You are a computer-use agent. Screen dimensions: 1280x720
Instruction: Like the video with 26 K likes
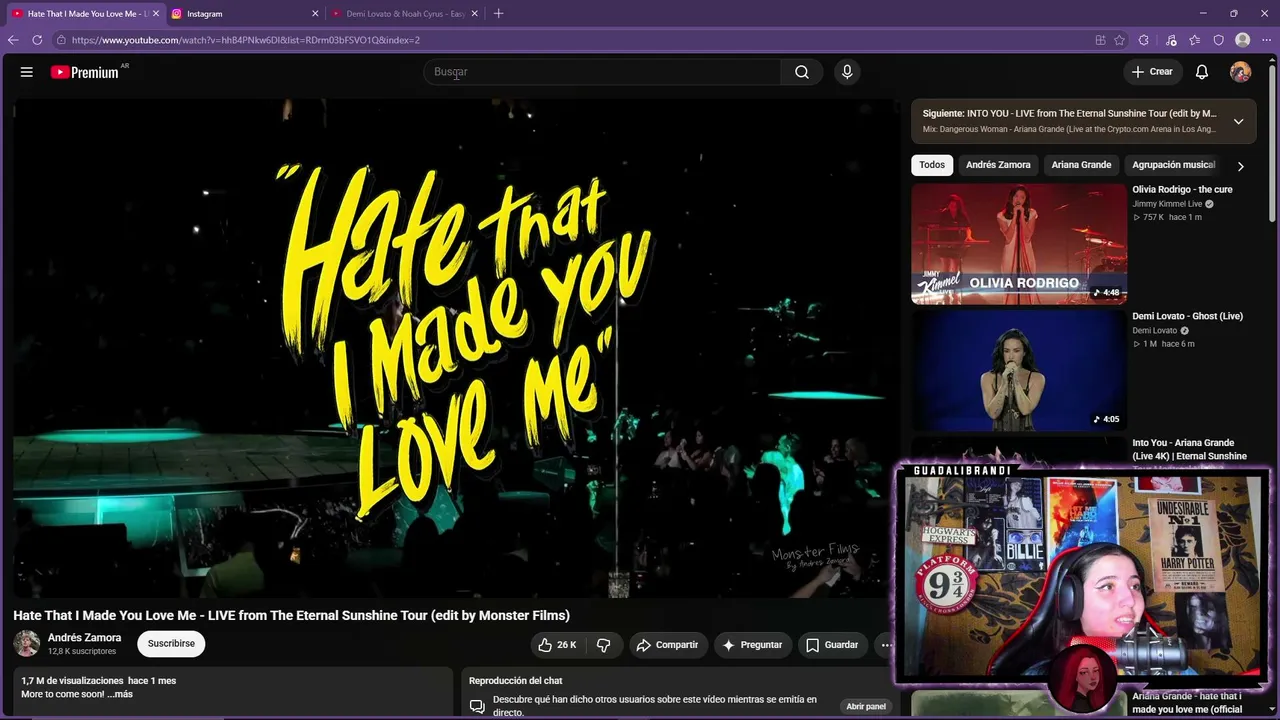pos(557,645)
